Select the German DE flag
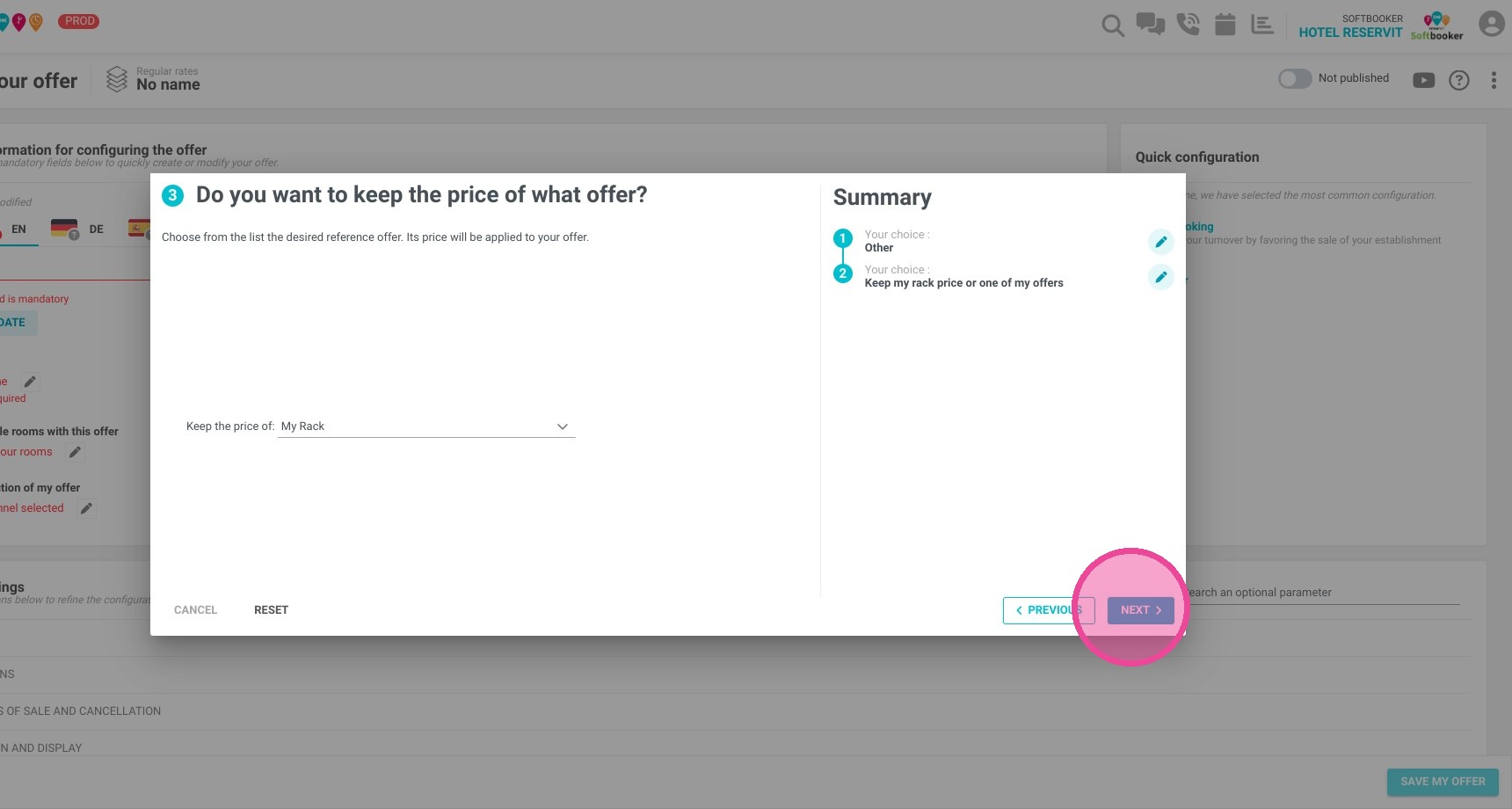Screen dimensions: 1512x809 (64, 229)
